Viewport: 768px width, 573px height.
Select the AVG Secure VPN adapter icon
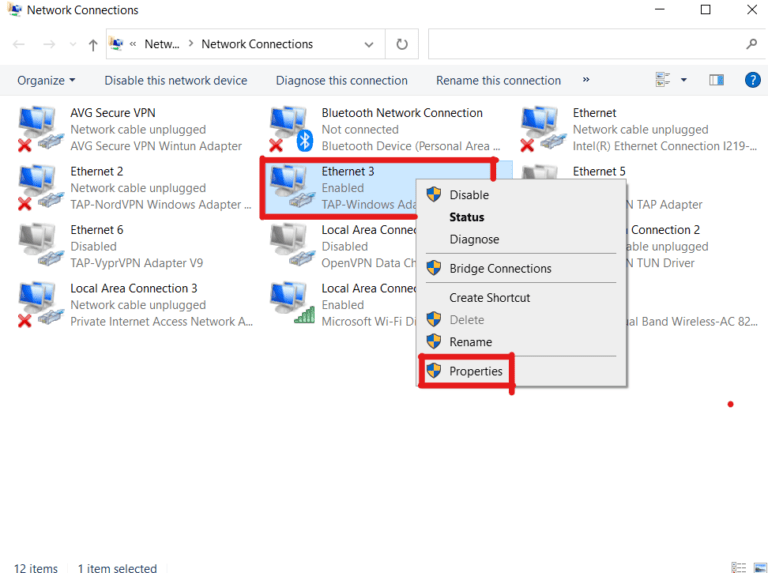pos(41,129)
